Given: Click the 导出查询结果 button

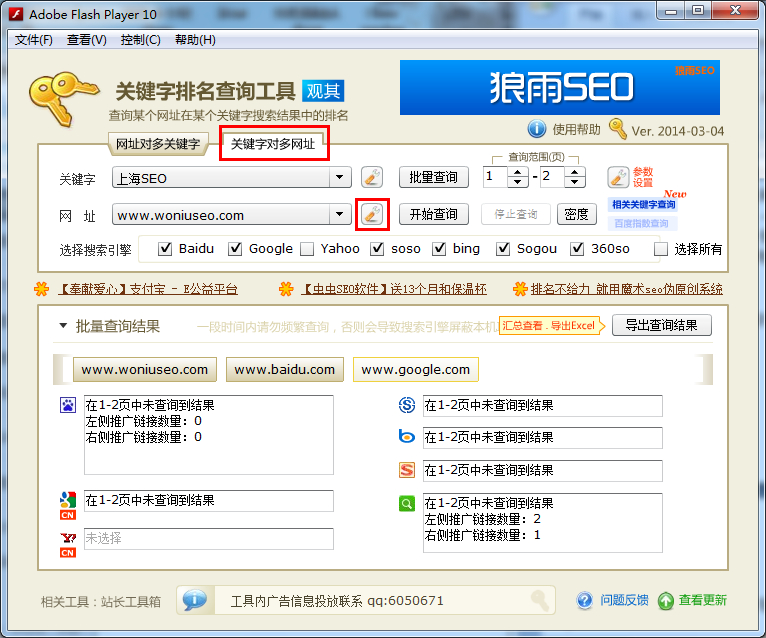Looking at the screenshot, I should pos(661,325).
